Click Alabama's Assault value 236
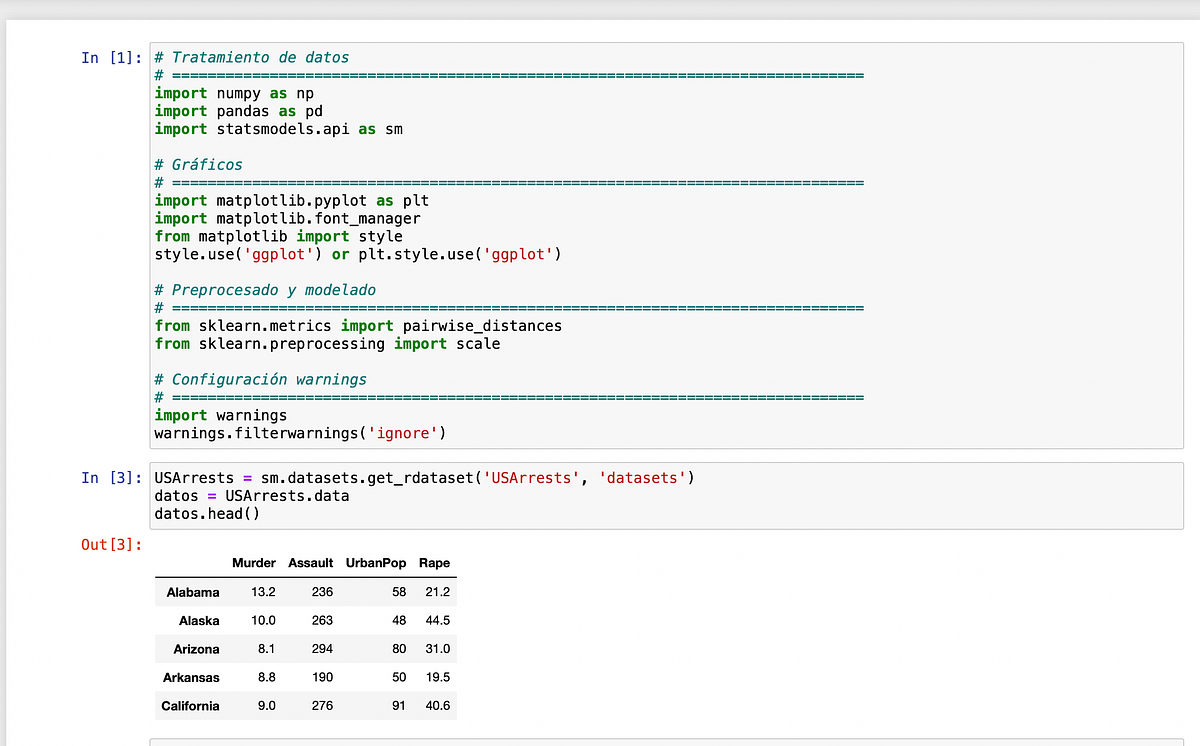Screen dimensions: 1200x746 tap(323, 592)
